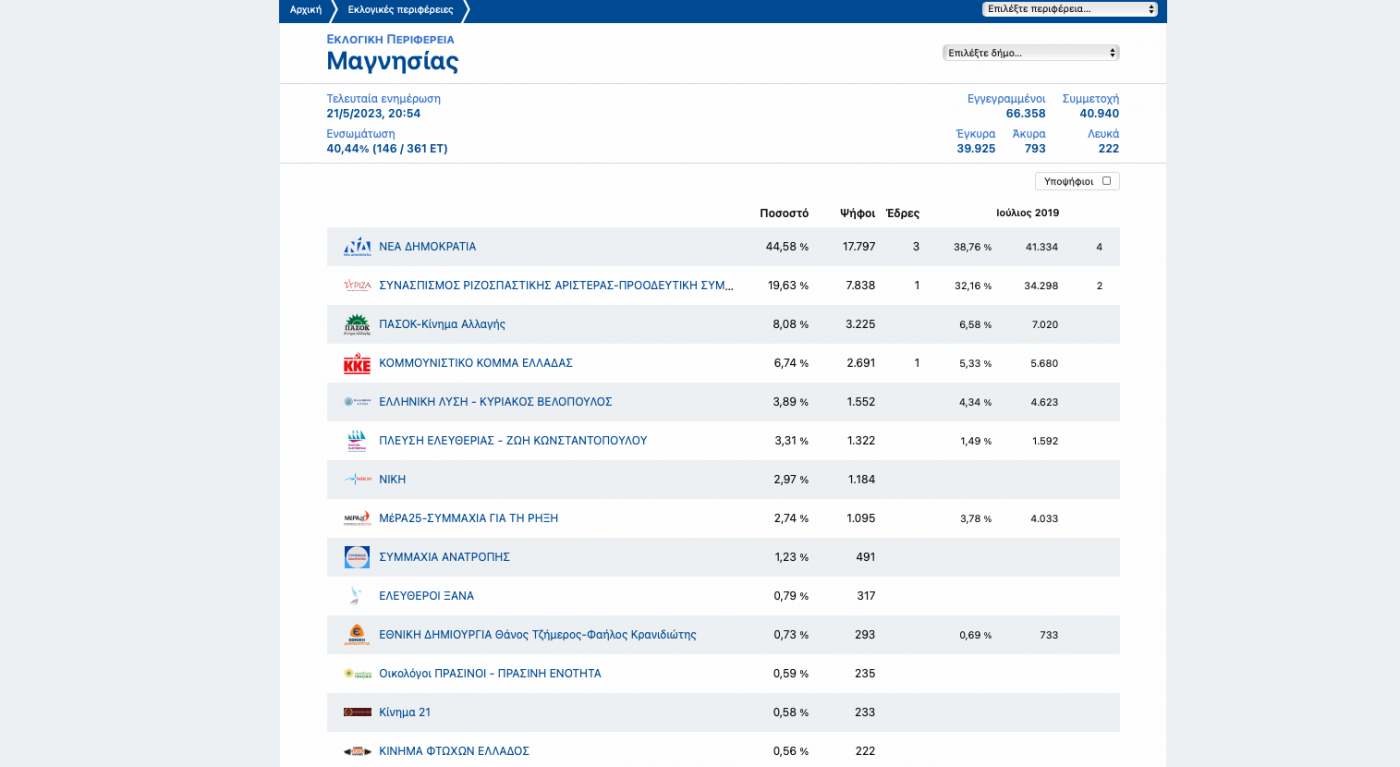Viewport: 1400px width, 767px height.
Task: Click the Πλεύση Ελευθερίας ship logo
Action: (357, 440)
